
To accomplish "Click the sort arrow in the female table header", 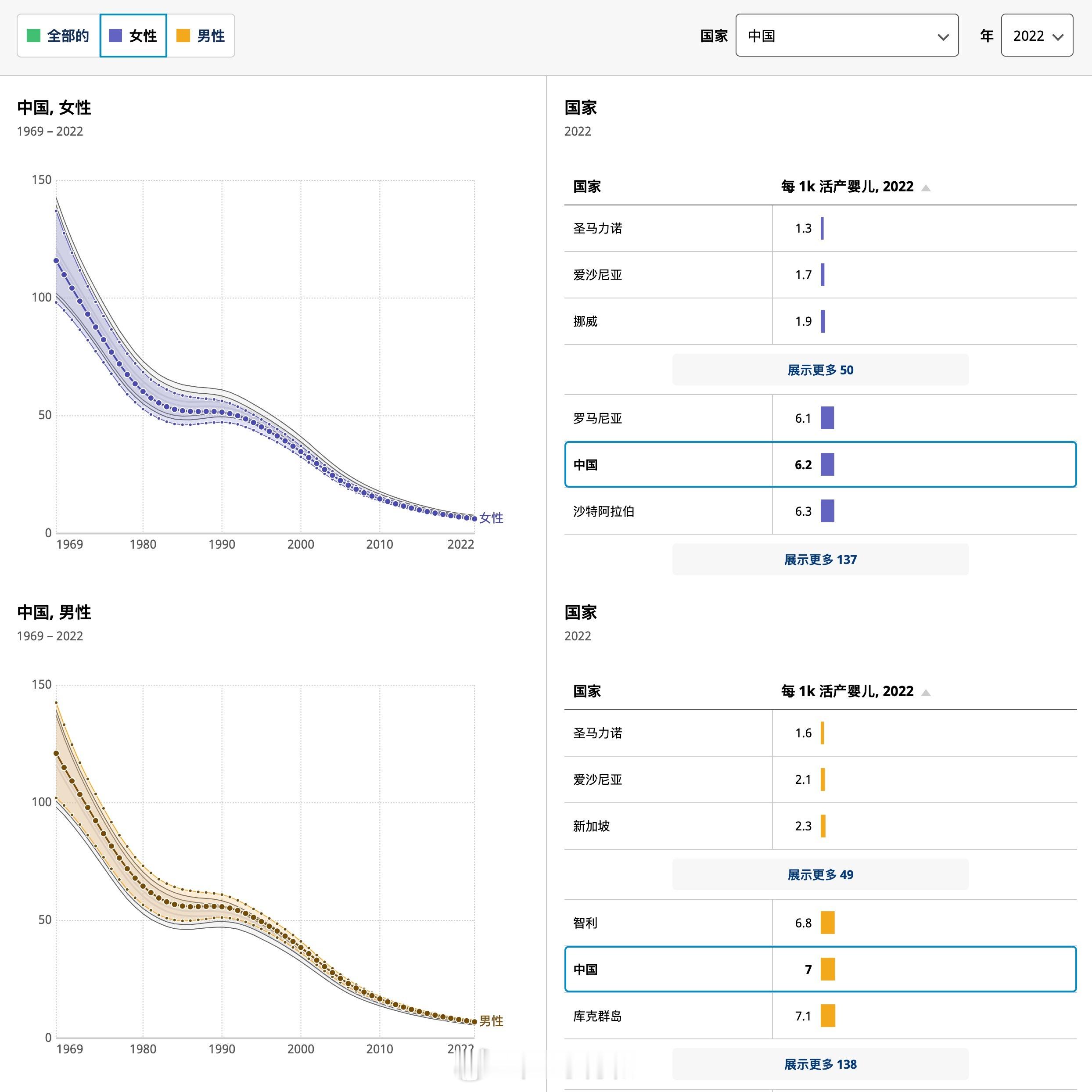I will [x=925, y=188].
